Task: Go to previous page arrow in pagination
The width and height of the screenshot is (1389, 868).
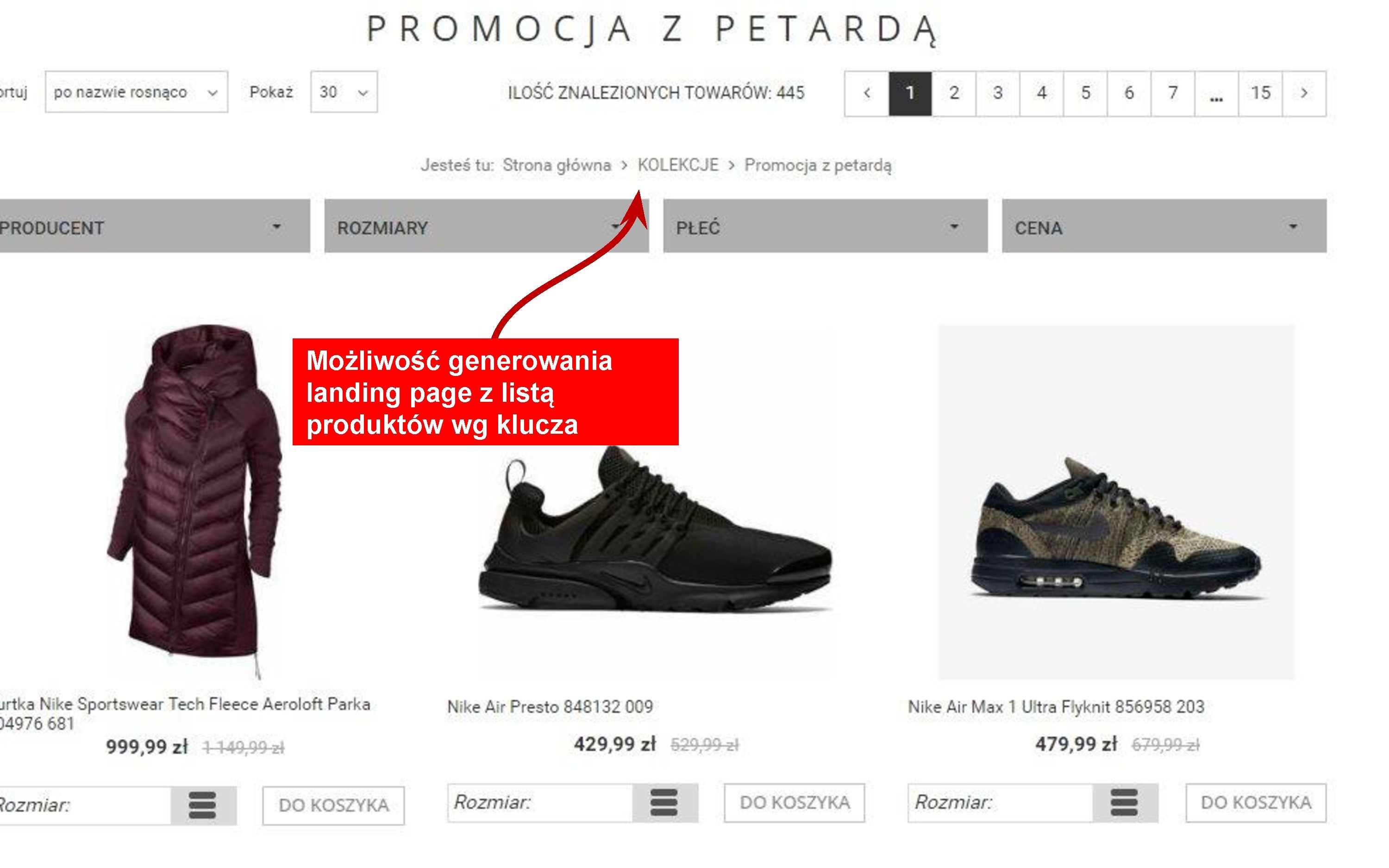Action: (867, 93)
